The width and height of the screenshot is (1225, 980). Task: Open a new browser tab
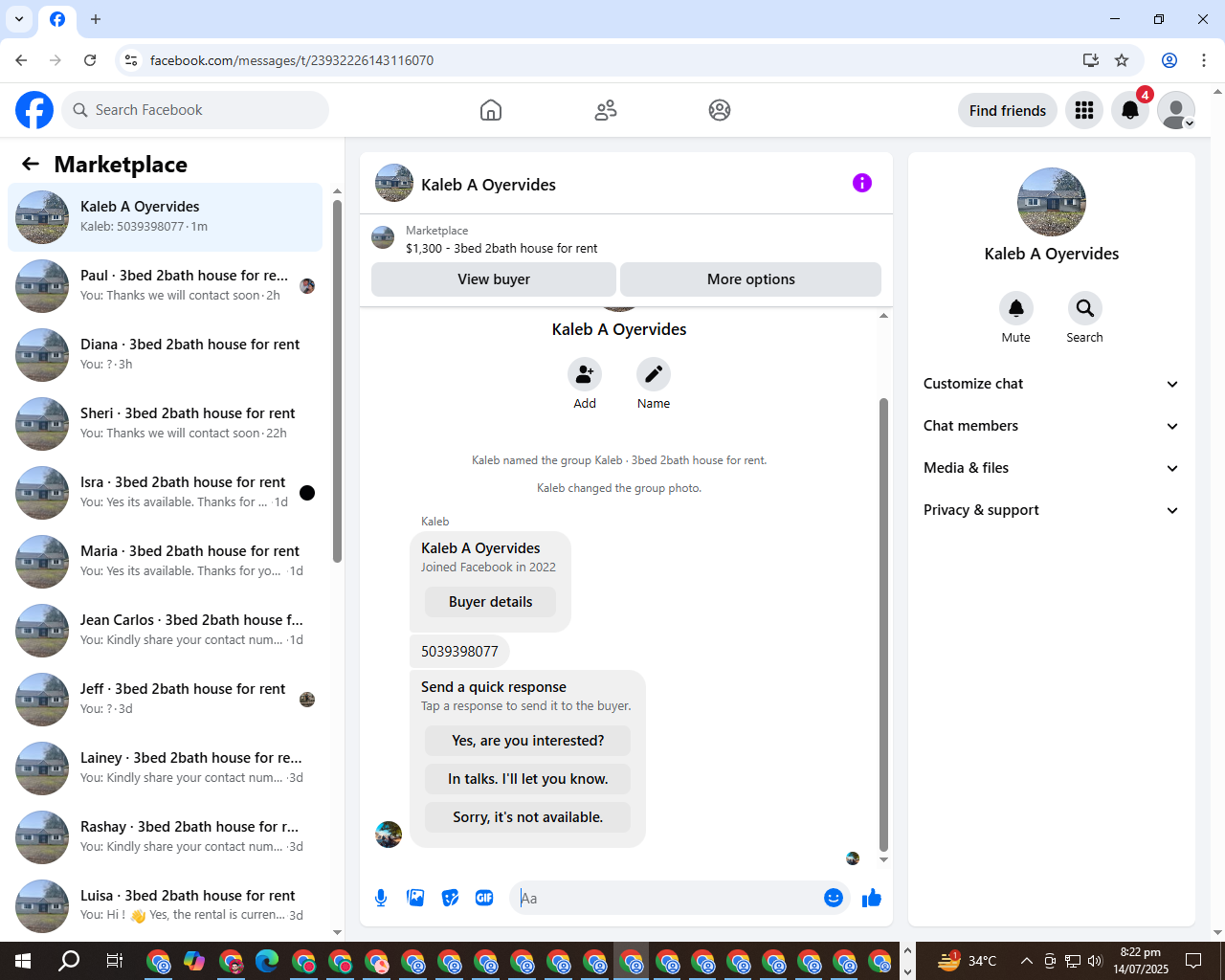[x=96, y=19]
